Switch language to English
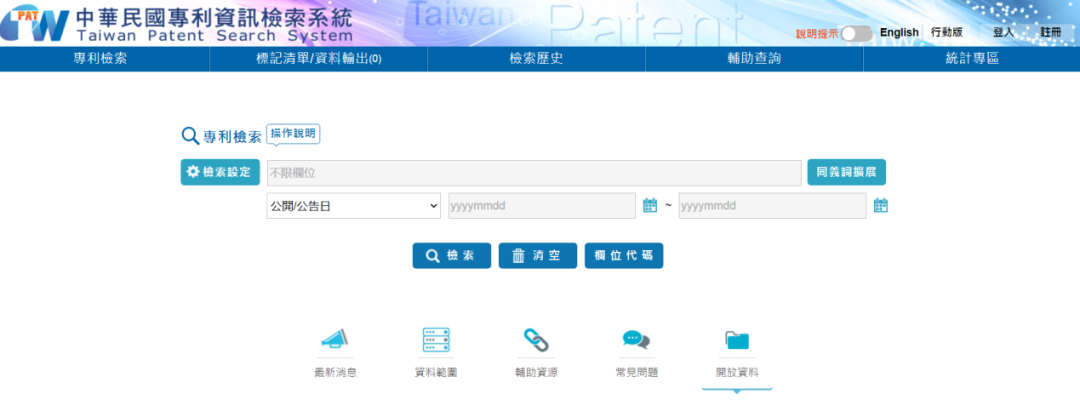1080x400 pixels. tap(899, 32)
